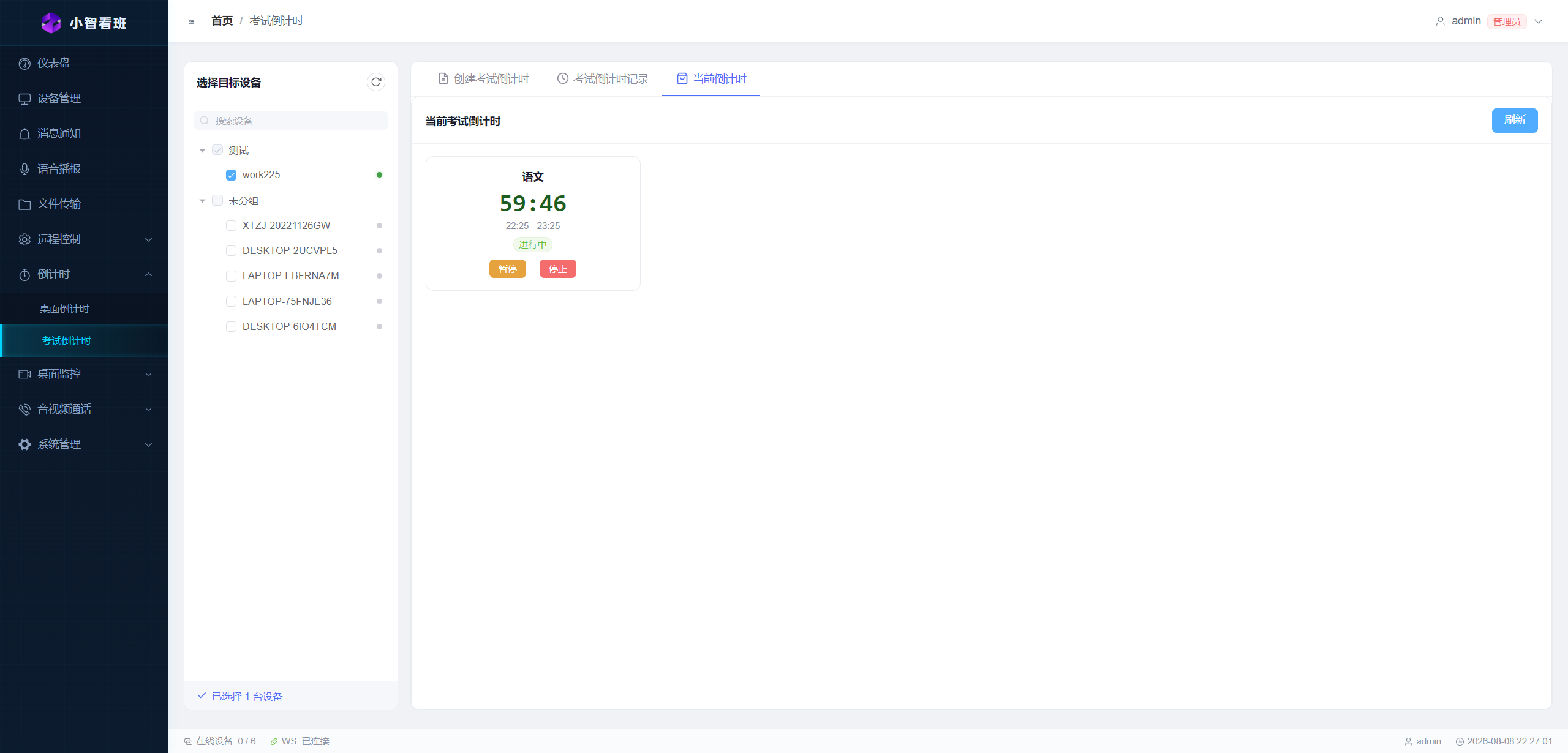Click the red 停止 button
1568x753 pixels.
click(x=558, y=269)
